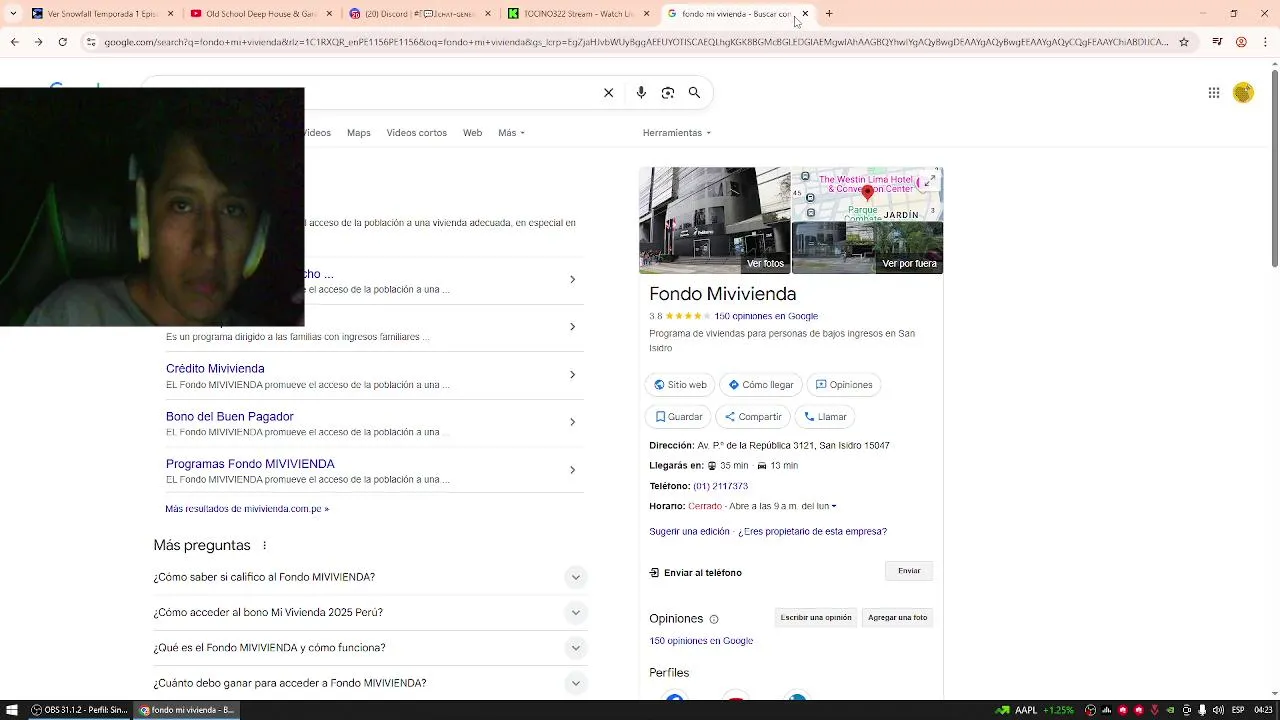Click Escribir una opinión button
The width and height of the screenshot is (1280, 720).
coord(816,618)
